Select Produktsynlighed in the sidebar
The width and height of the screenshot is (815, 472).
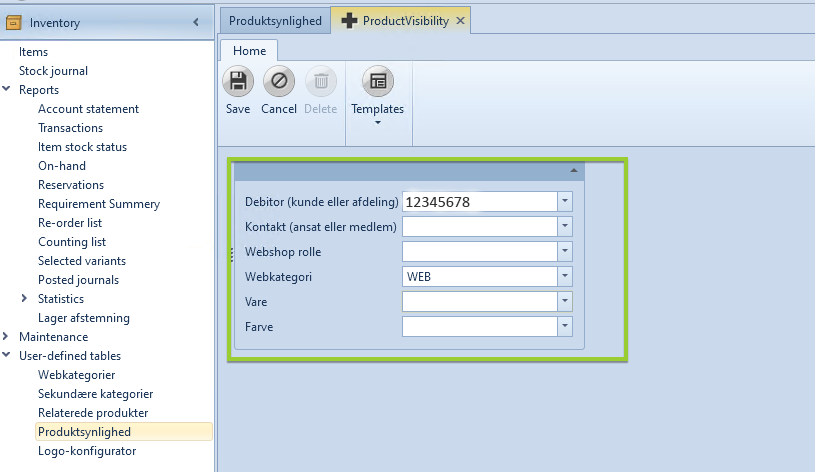(x=124, y=431)
